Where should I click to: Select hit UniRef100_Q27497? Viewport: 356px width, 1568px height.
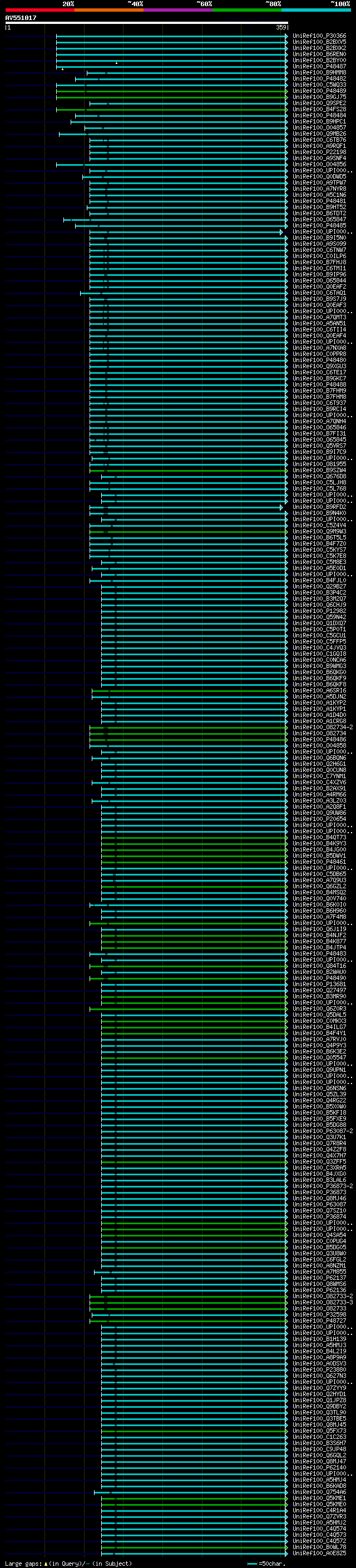tap(319, 990)
